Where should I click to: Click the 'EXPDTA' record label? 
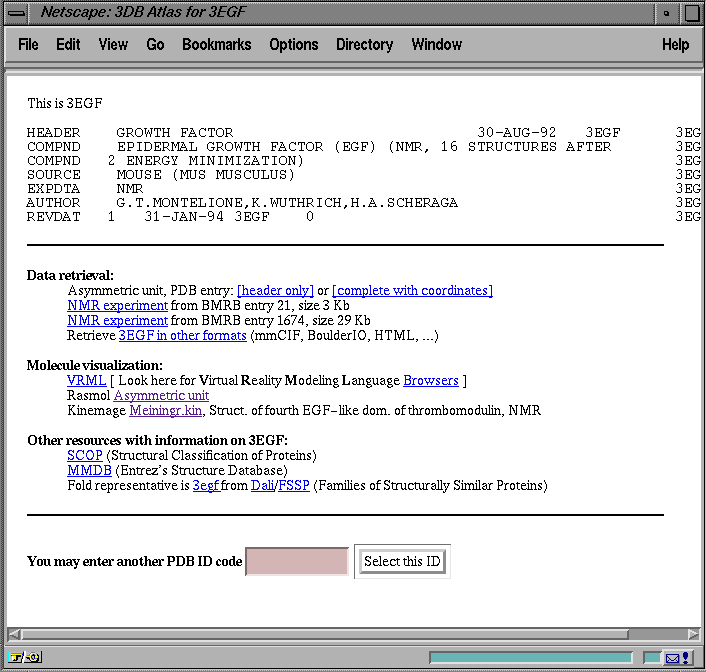point(53,189)
